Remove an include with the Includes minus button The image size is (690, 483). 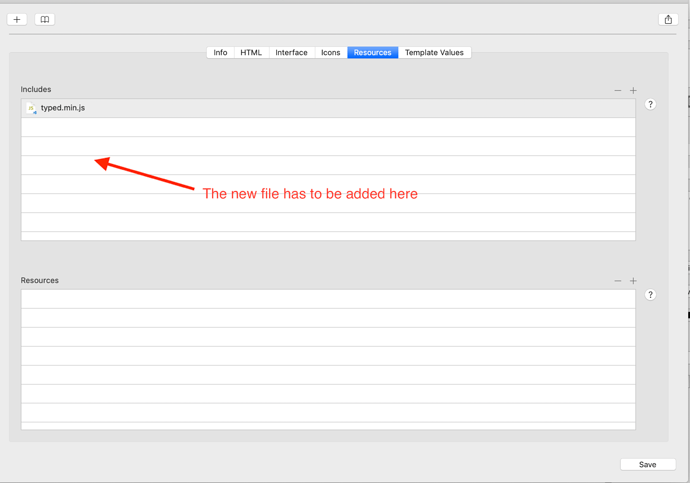pyautogui.click(x=618, y=90)
